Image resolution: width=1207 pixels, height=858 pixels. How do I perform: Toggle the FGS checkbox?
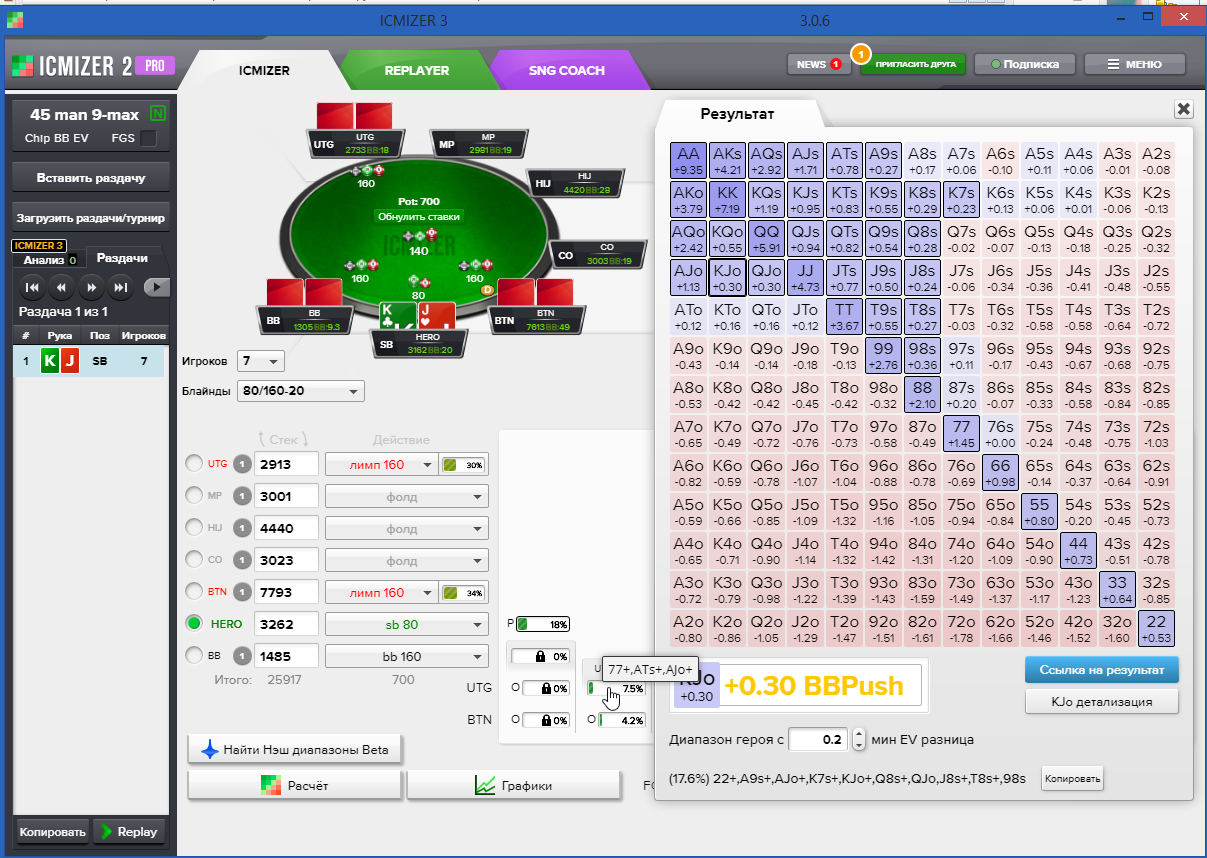148,138
